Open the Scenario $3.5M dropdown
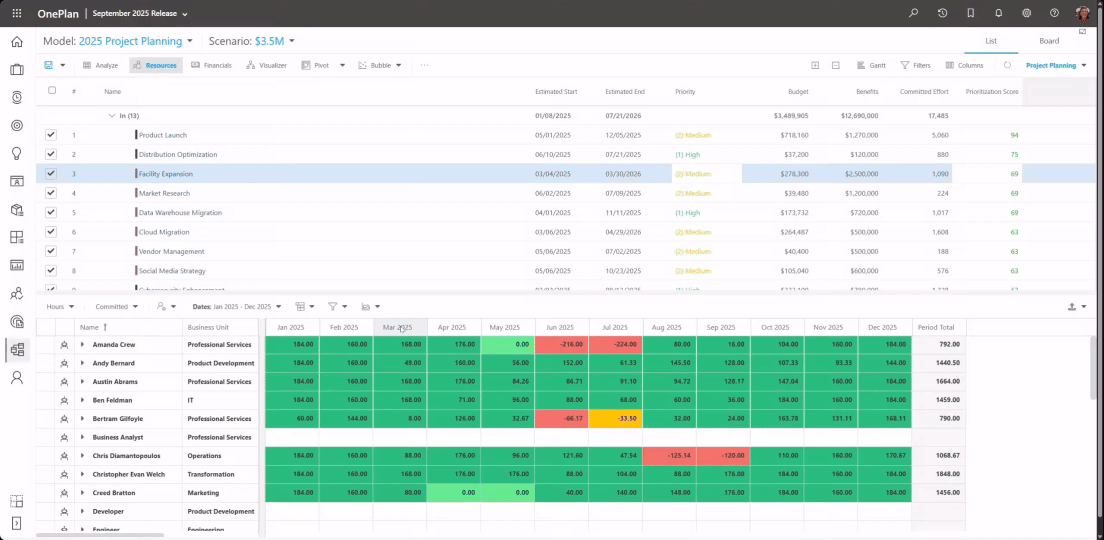The width and height of the screenshot is (1104, 540). click(275, 41)
